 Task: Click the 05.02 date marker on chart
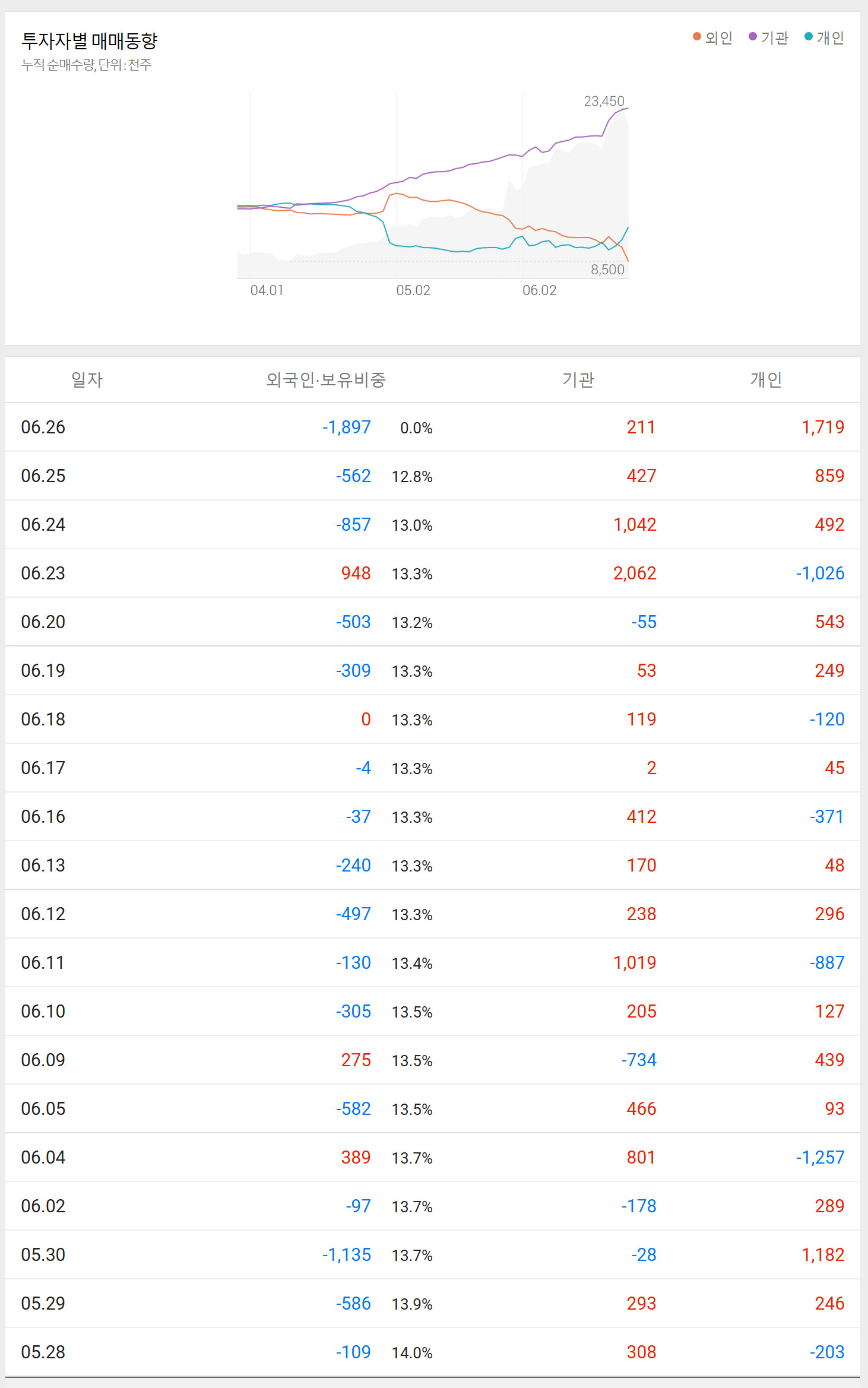pyautogui.click(x=413, y=290)
